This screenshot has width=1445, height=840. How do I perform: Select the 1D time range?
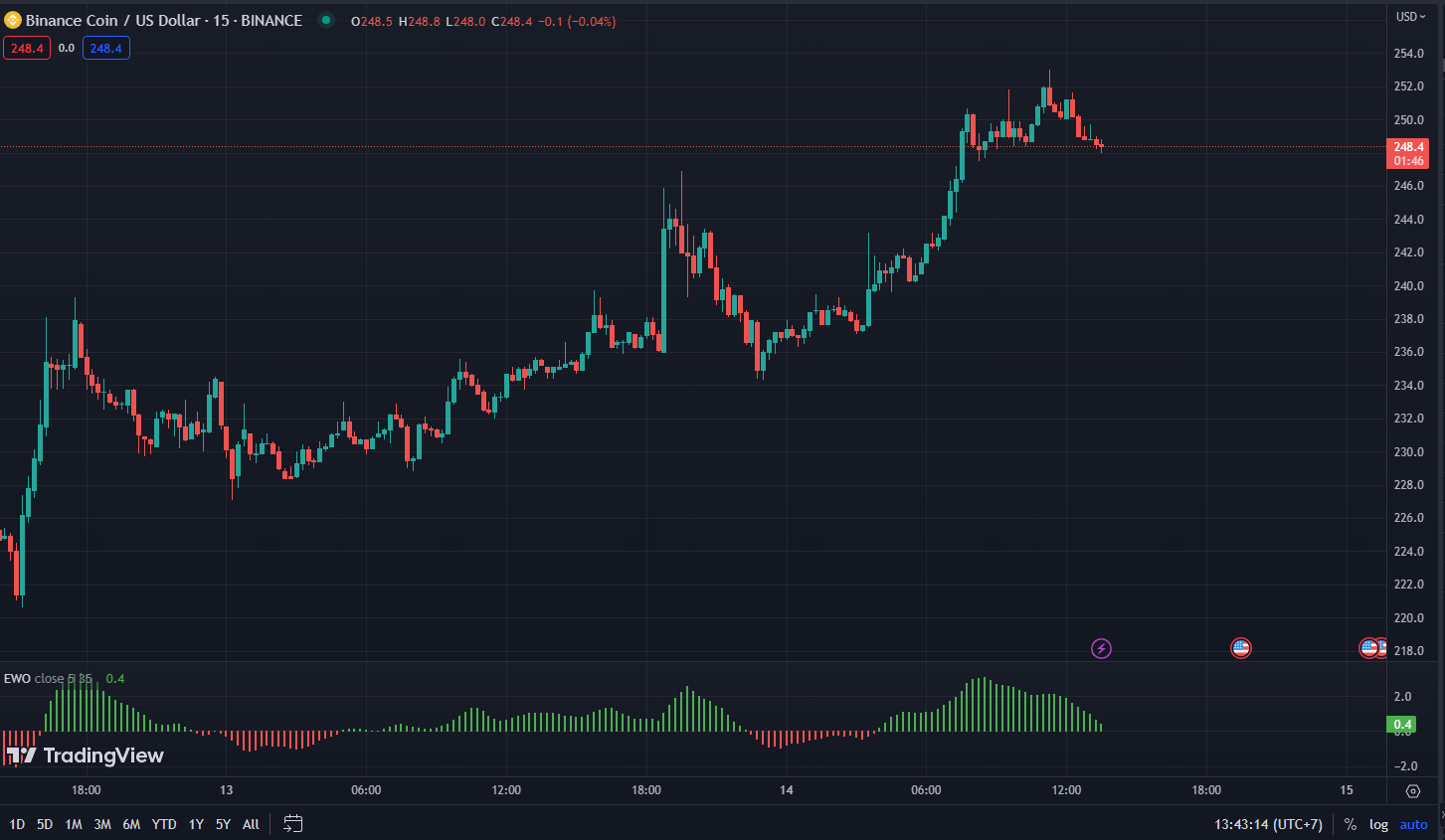click(x=17, y=824)
